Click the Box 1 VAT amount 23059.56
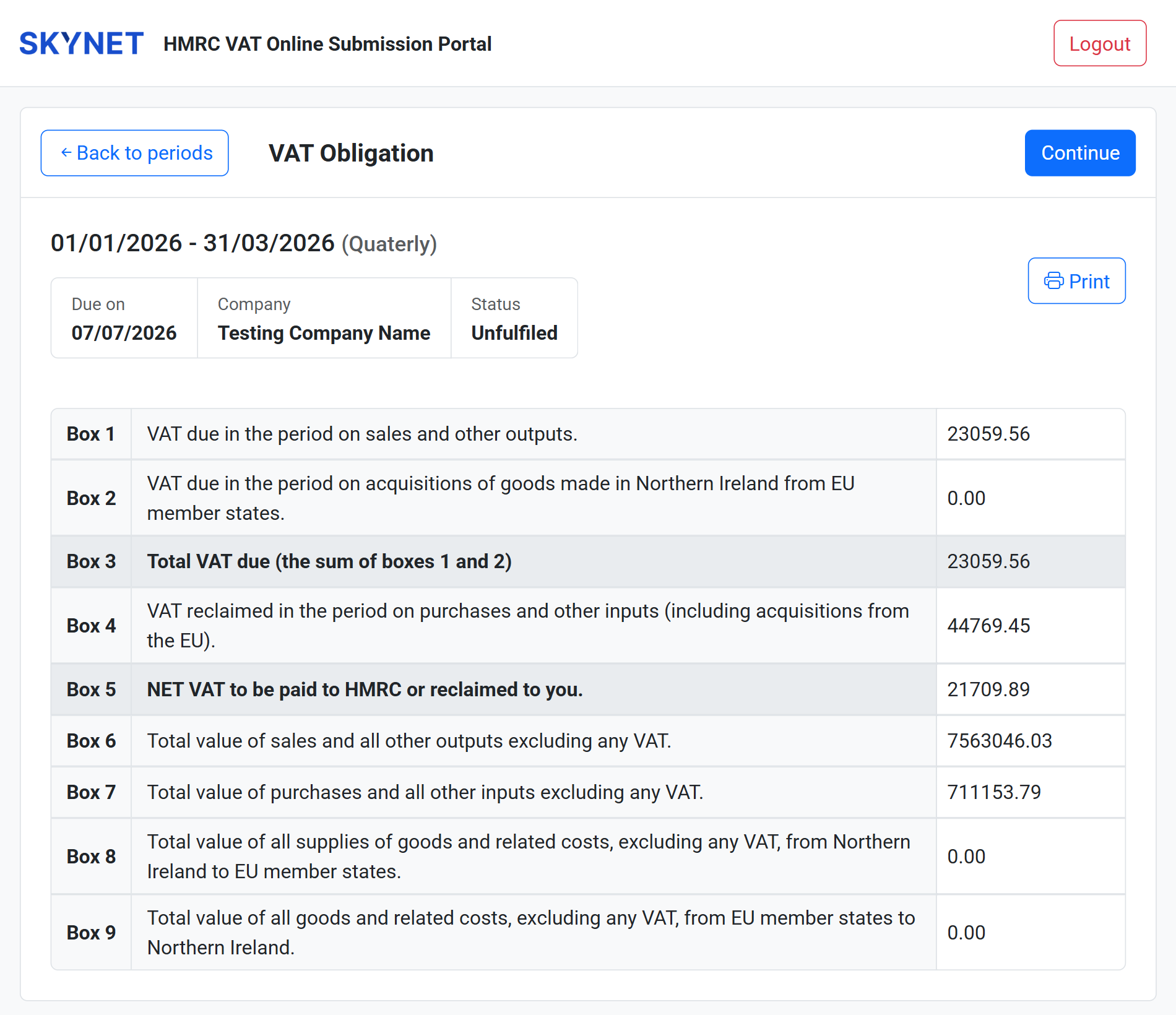 (988, 434)
